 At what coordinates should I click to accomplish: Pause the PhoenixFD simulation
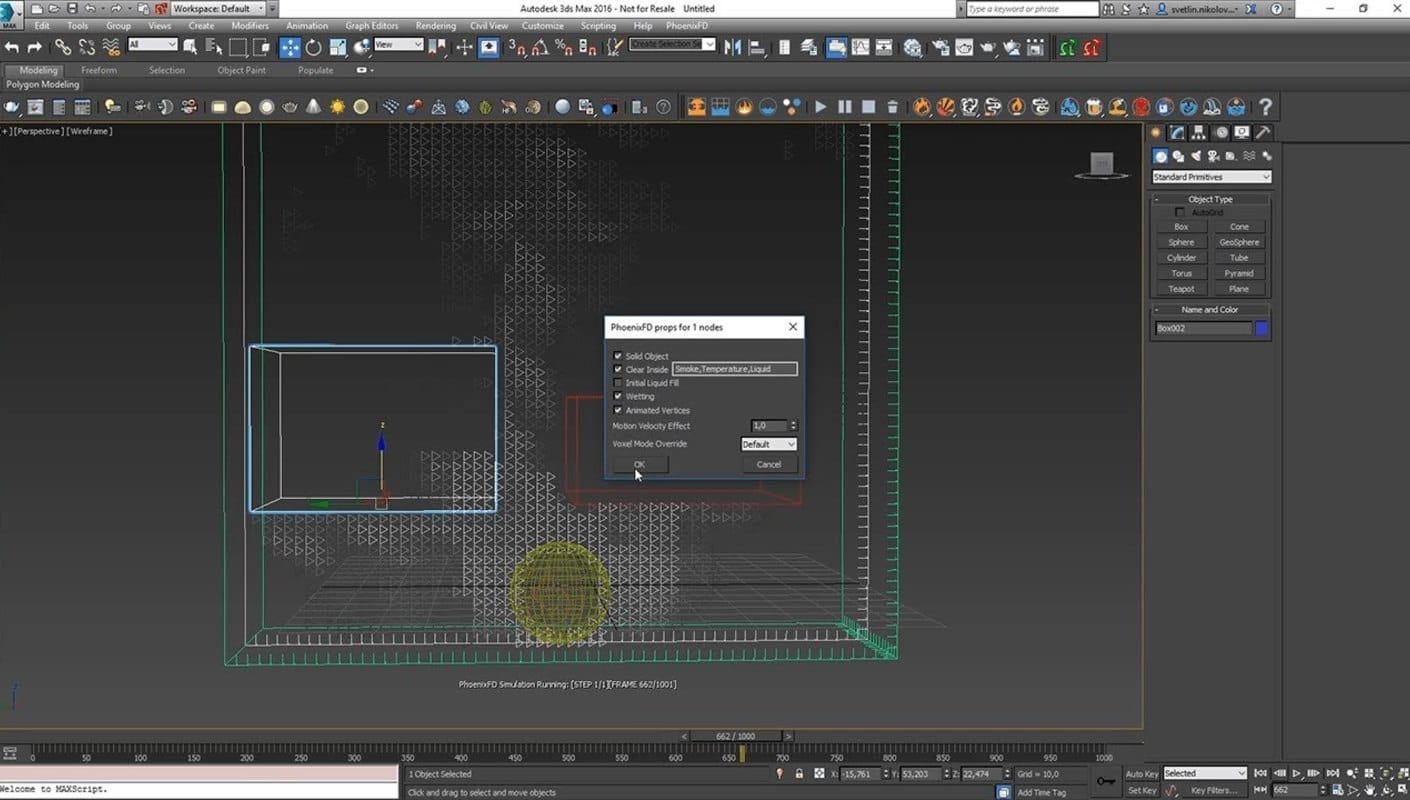pos(845,107)
